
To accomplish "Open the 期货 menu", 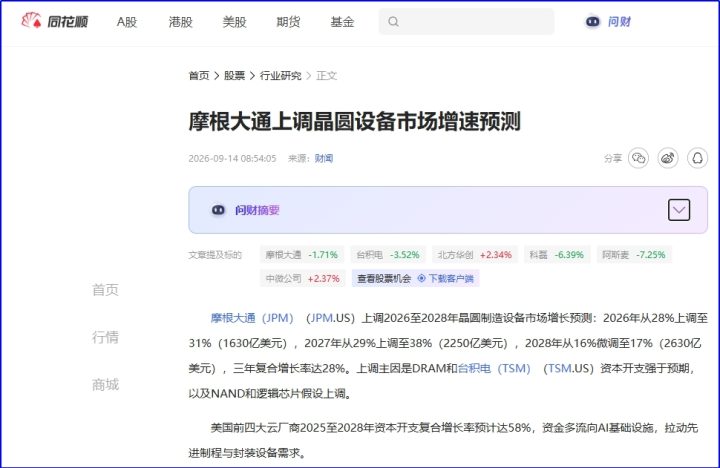I will click(x=288, y=22).
